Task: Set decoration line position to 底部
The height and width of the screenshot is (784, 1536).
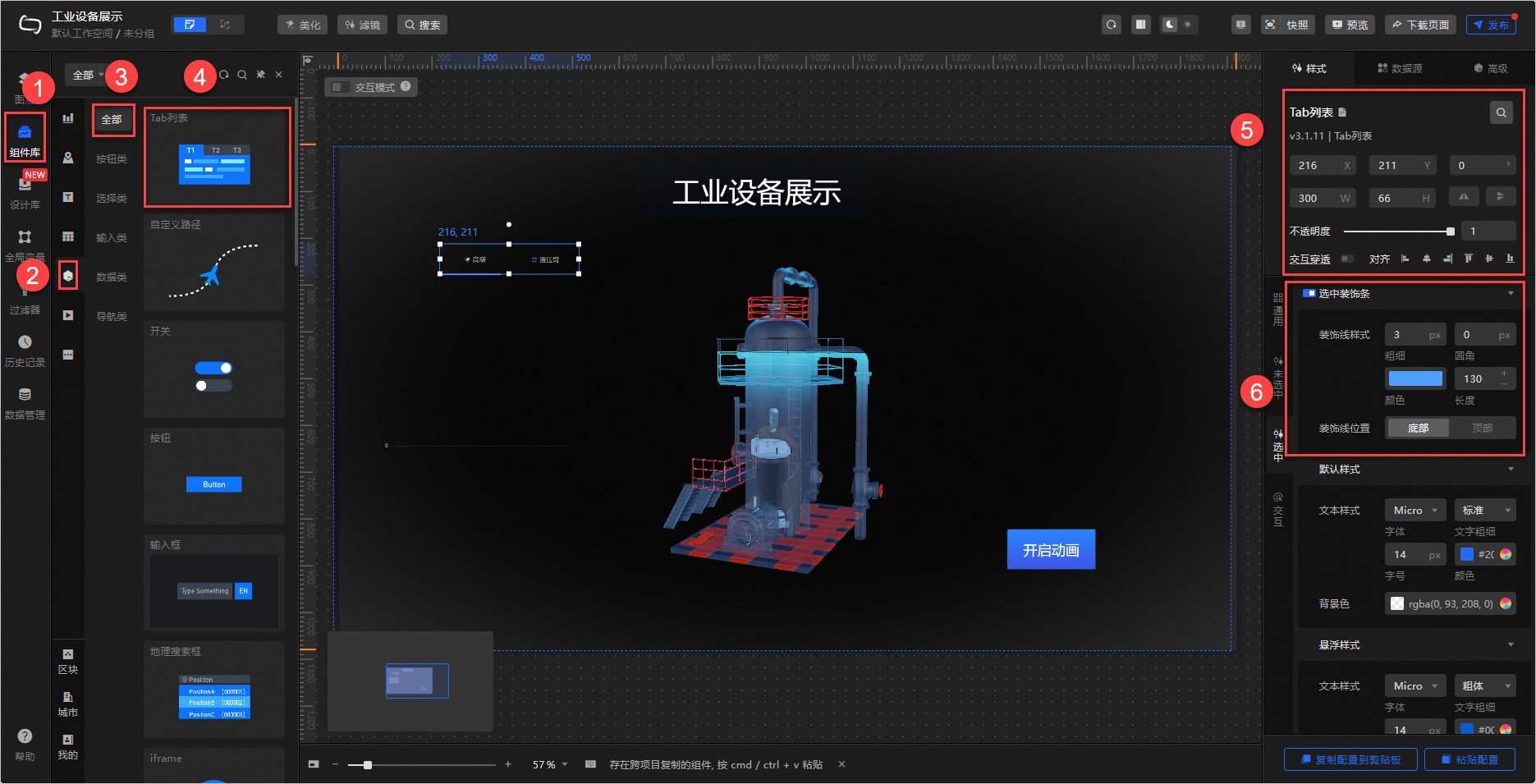Action: pyautogui.click(x=1418, y=428)
